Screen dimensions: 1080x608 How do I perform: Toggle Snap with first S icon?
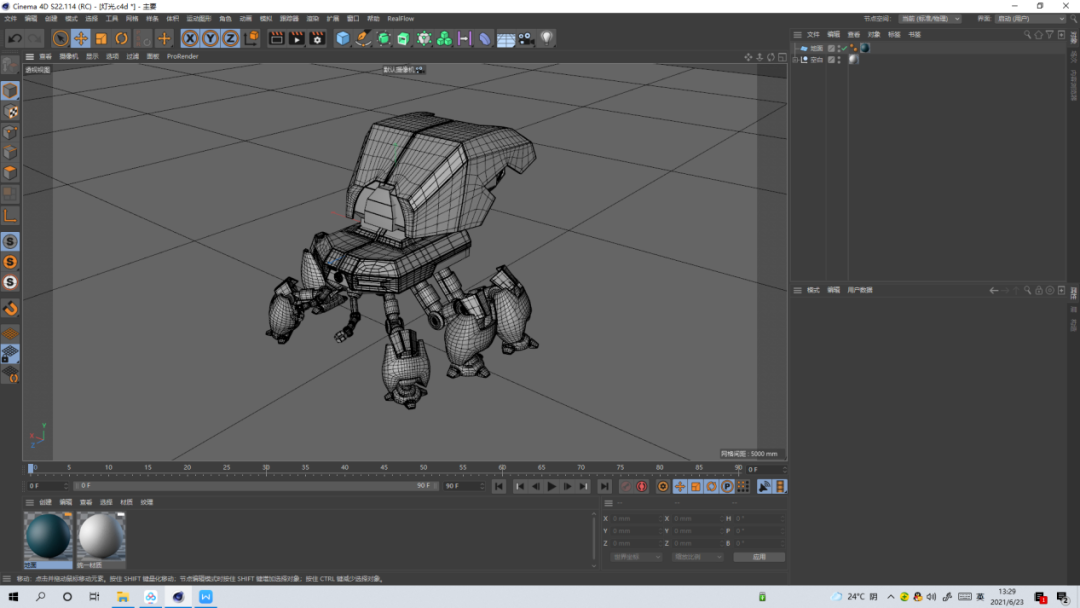tap(10, 242)
